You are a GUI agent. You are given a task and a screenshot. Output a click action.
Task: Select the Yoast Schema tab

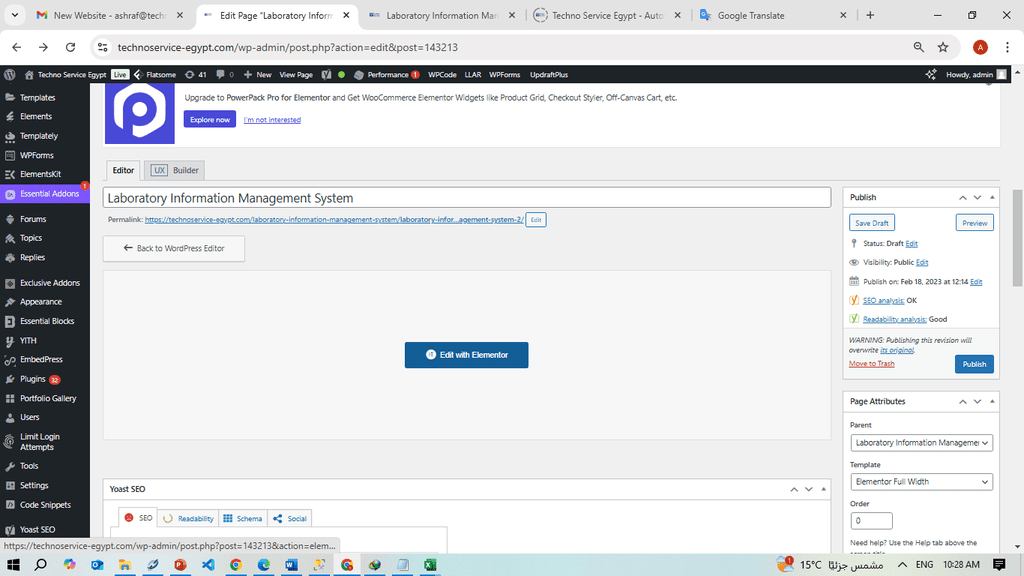242,519
